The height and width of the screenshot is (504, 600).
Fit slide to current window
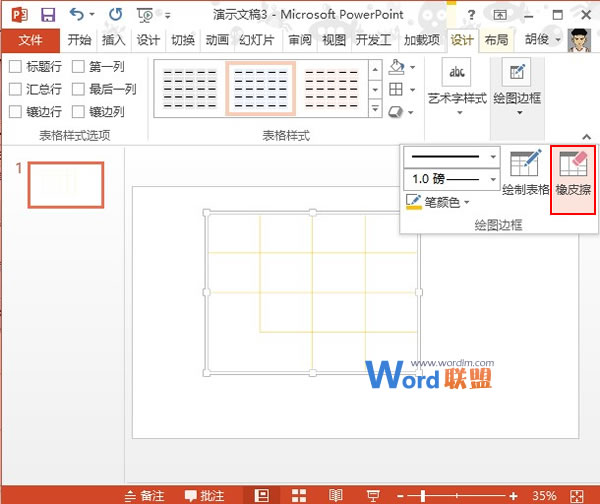coord(577,496)
